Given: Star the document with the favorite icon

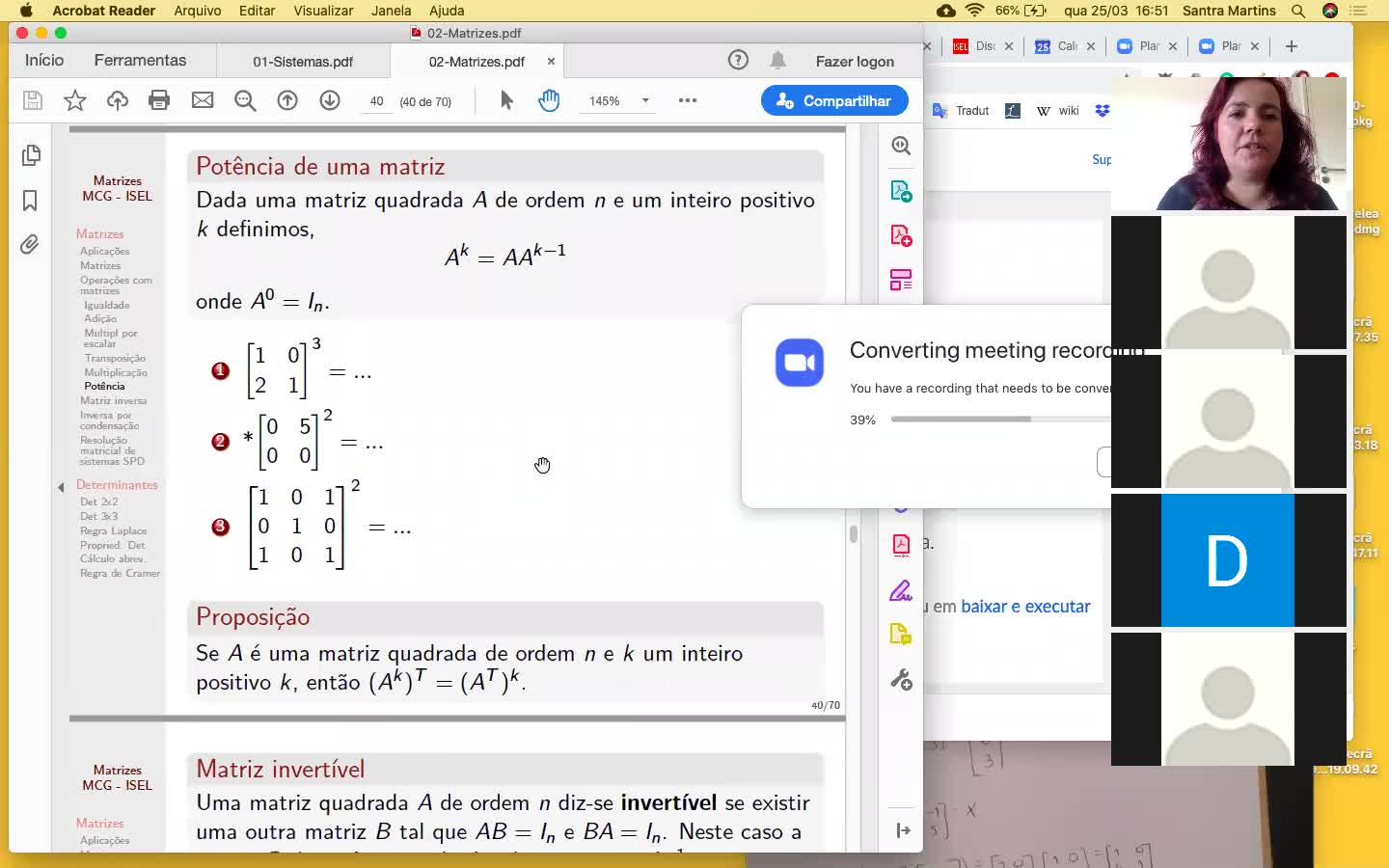Looking at the screenshot, I should (74, 100).
